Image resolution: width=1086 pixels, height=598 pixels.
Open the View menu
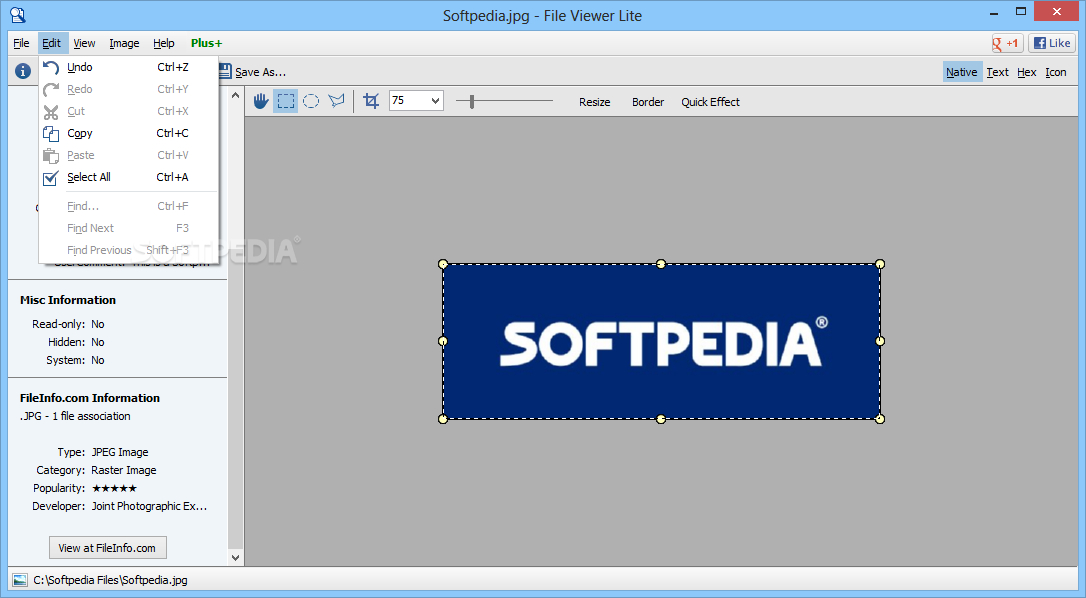coord(84,43)
